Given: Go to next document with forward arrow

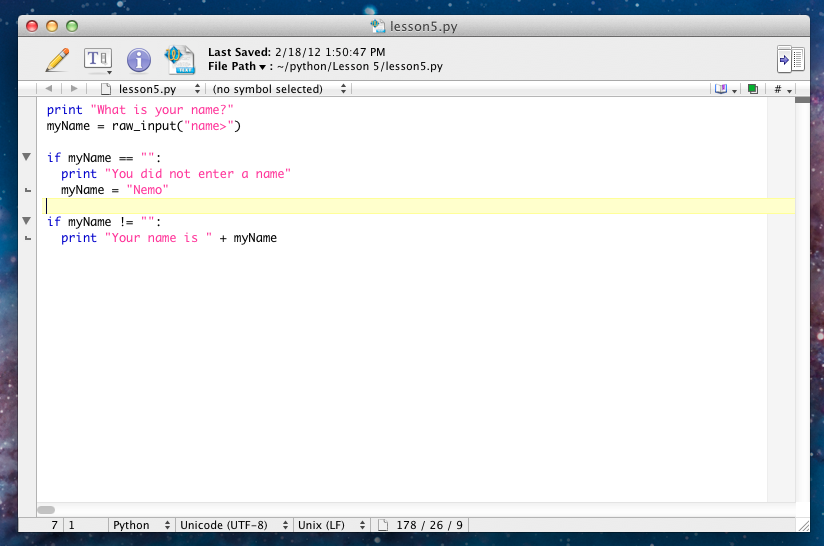Looking at the screenshot, I should click(74, 89).
